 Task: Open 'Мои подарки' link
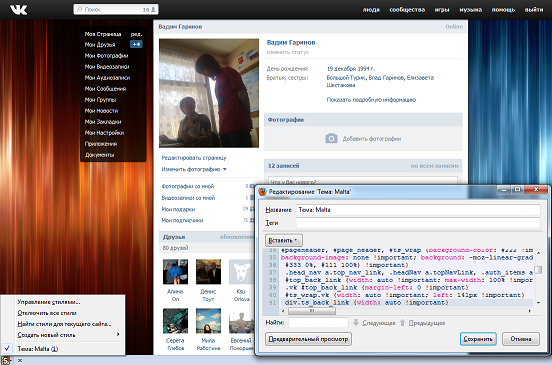(178, 209)
